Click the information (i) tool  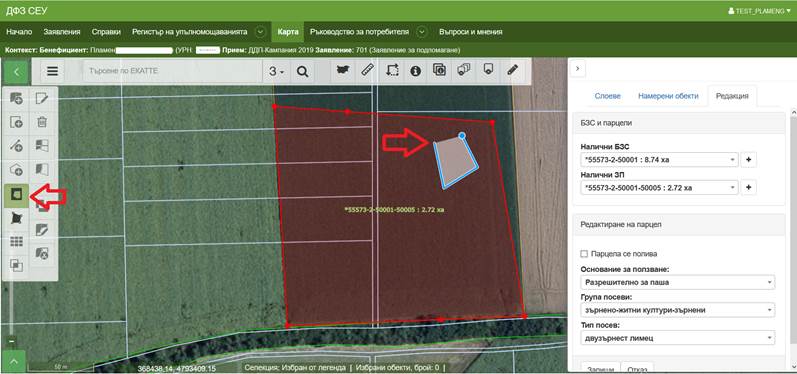(x=416, y=71)
